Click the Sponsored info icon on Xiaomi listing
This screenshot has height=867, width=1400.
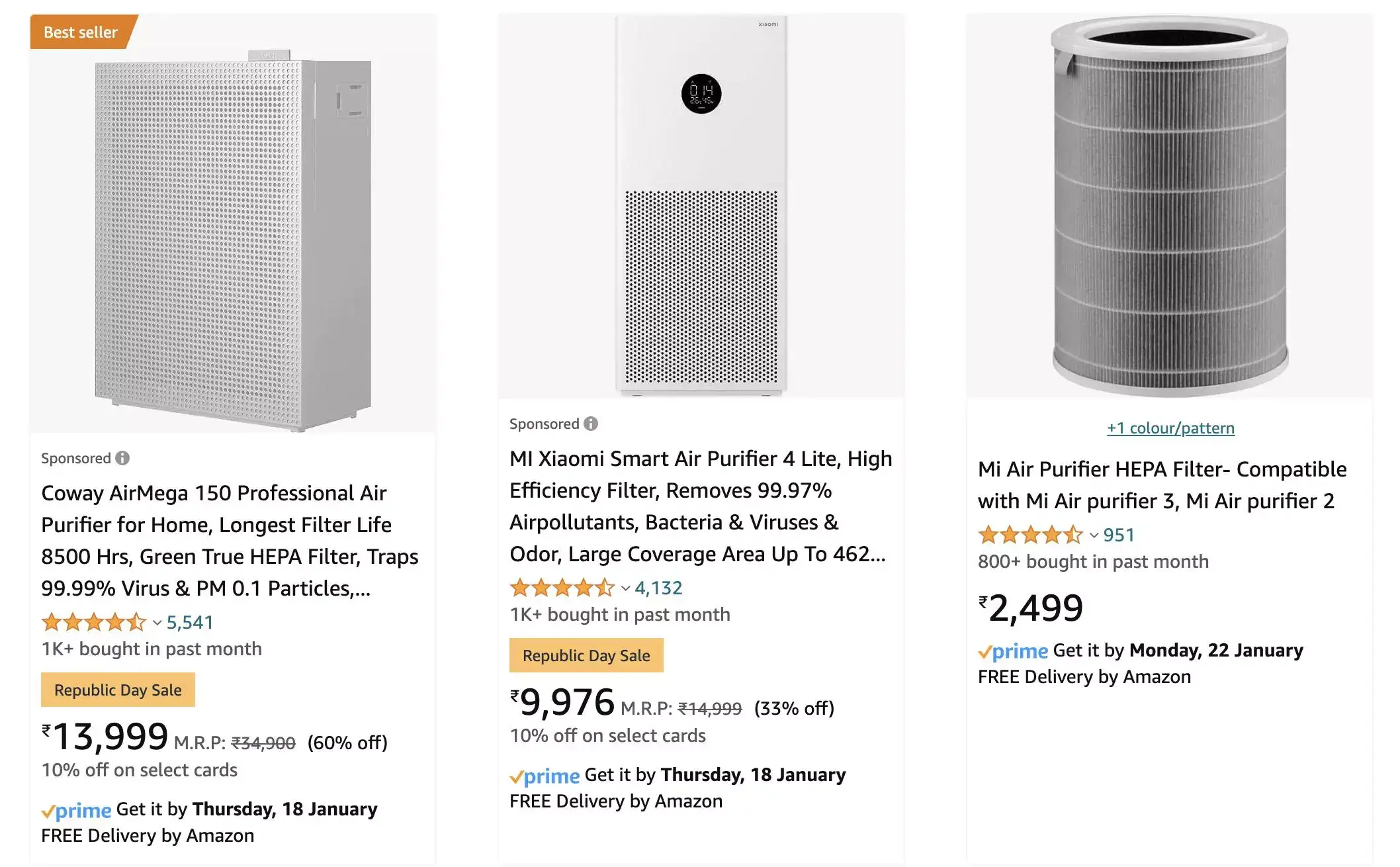[591, 424]
